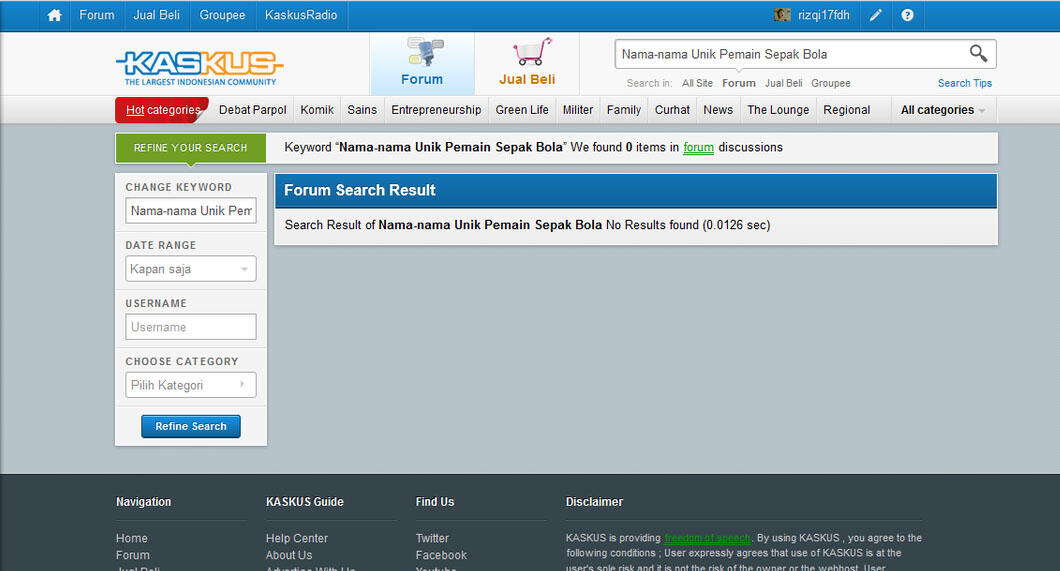Click the Refine Your Search header
This screenshot has width=1060, height=571.
[x=191, y=148]
